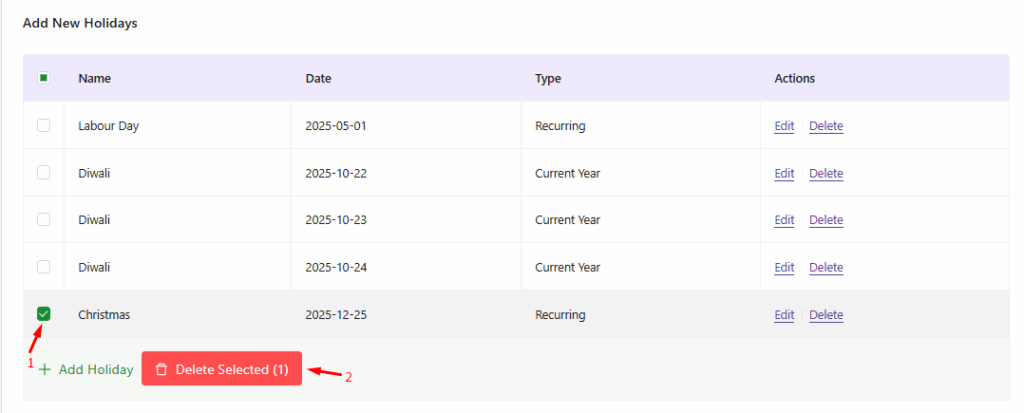Delete the Diwali entry dated 2025-10-22
The height and width of the screenshot is (413, 1024).
click(826, 173)
